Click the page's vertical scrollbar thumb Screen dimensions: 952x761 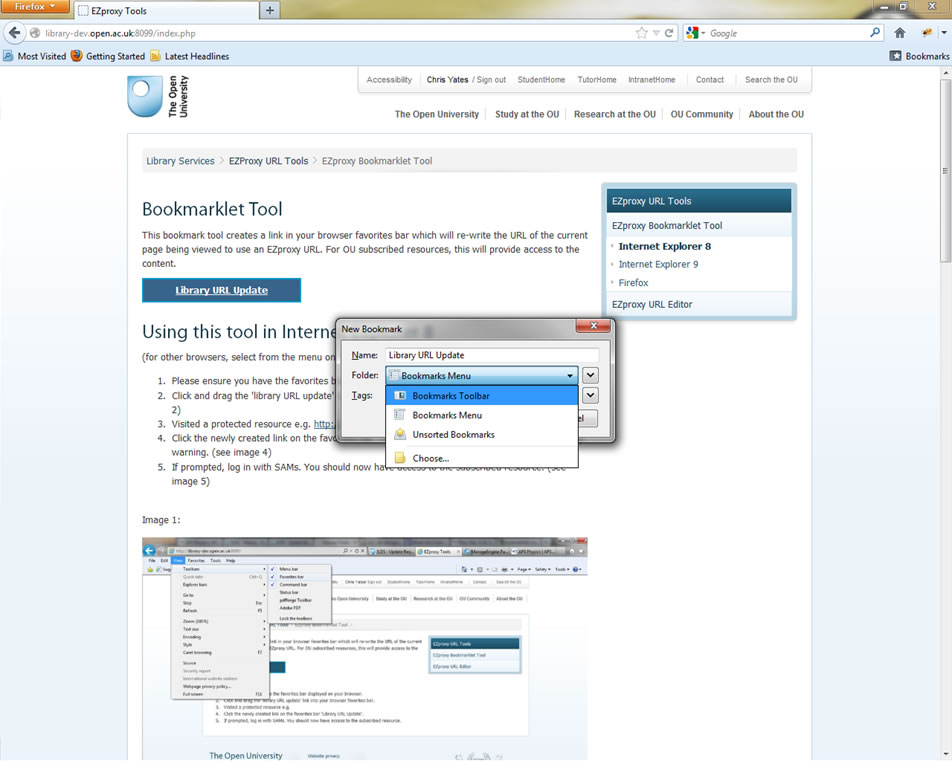click(945, 170)
